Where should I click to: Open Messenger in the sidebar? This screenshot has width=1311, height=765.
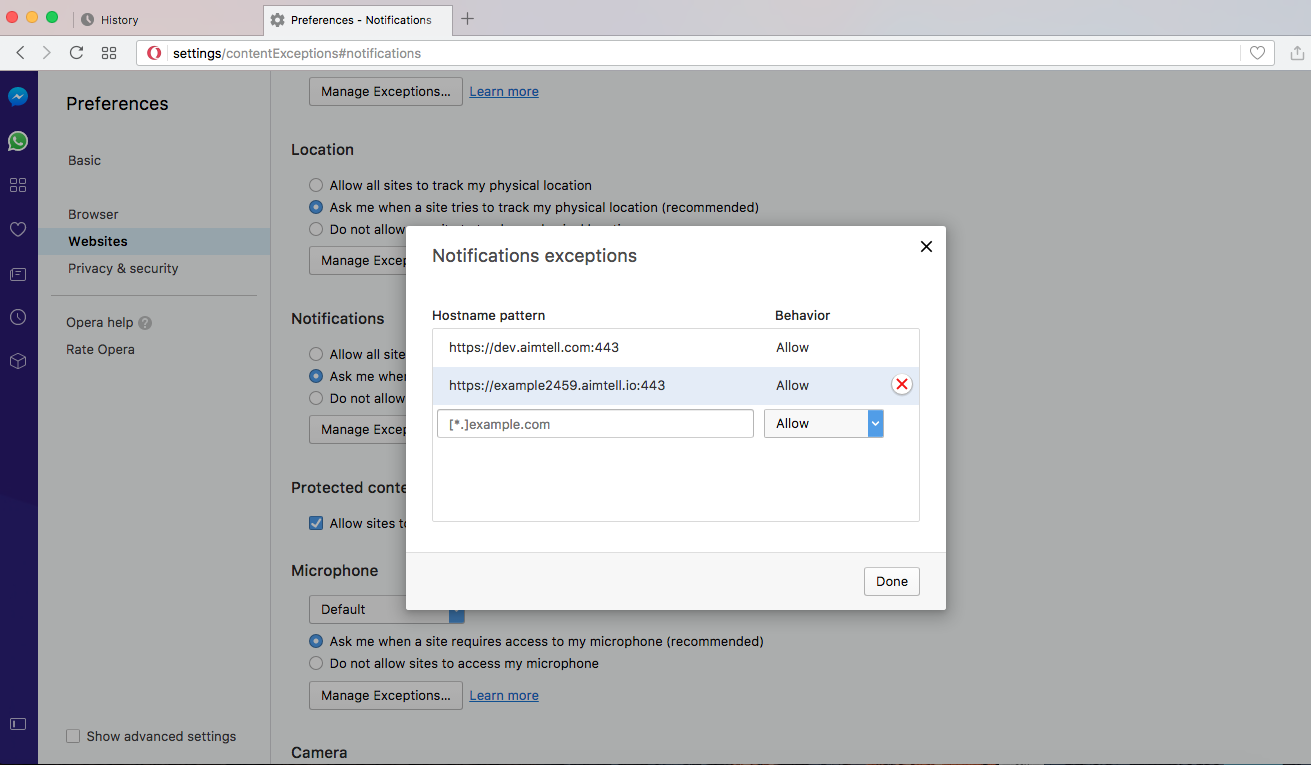click(18, 97)
